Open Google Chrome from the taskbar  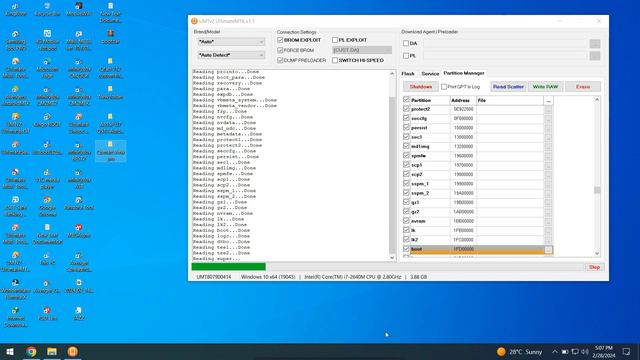pos(31,351)
